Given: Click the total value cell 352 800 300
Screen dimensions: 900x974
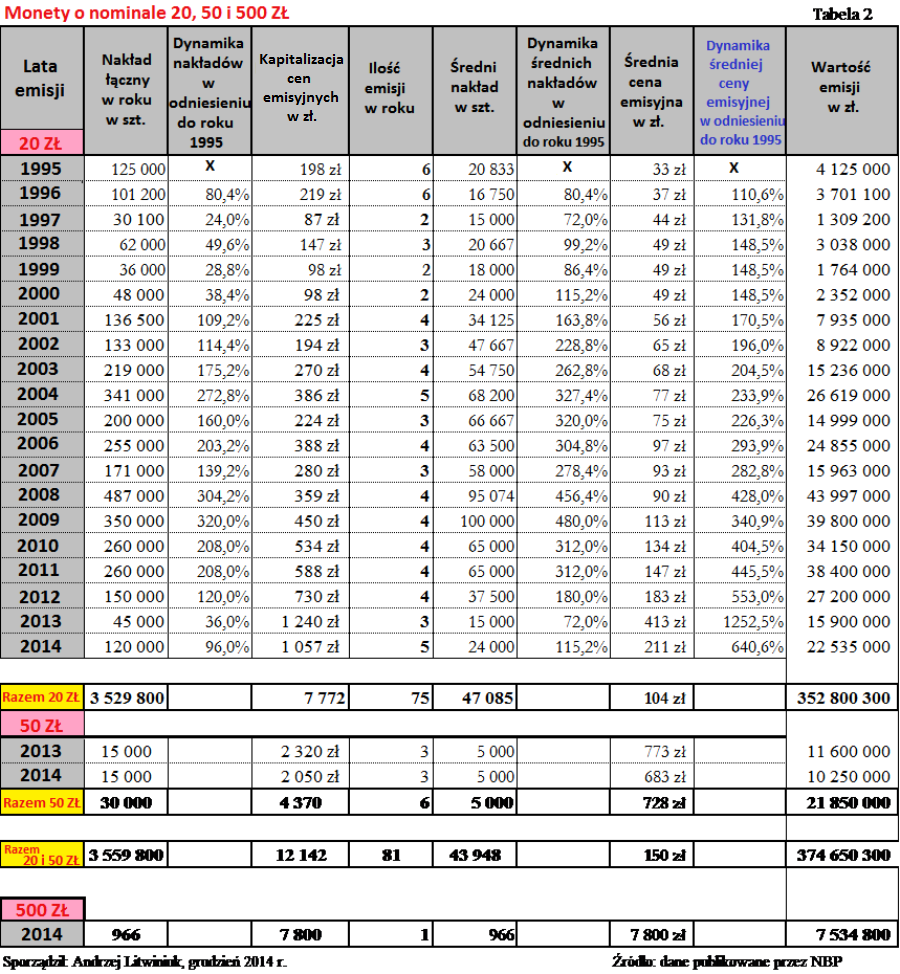Looking at the screenshot, I should point(841,697).
